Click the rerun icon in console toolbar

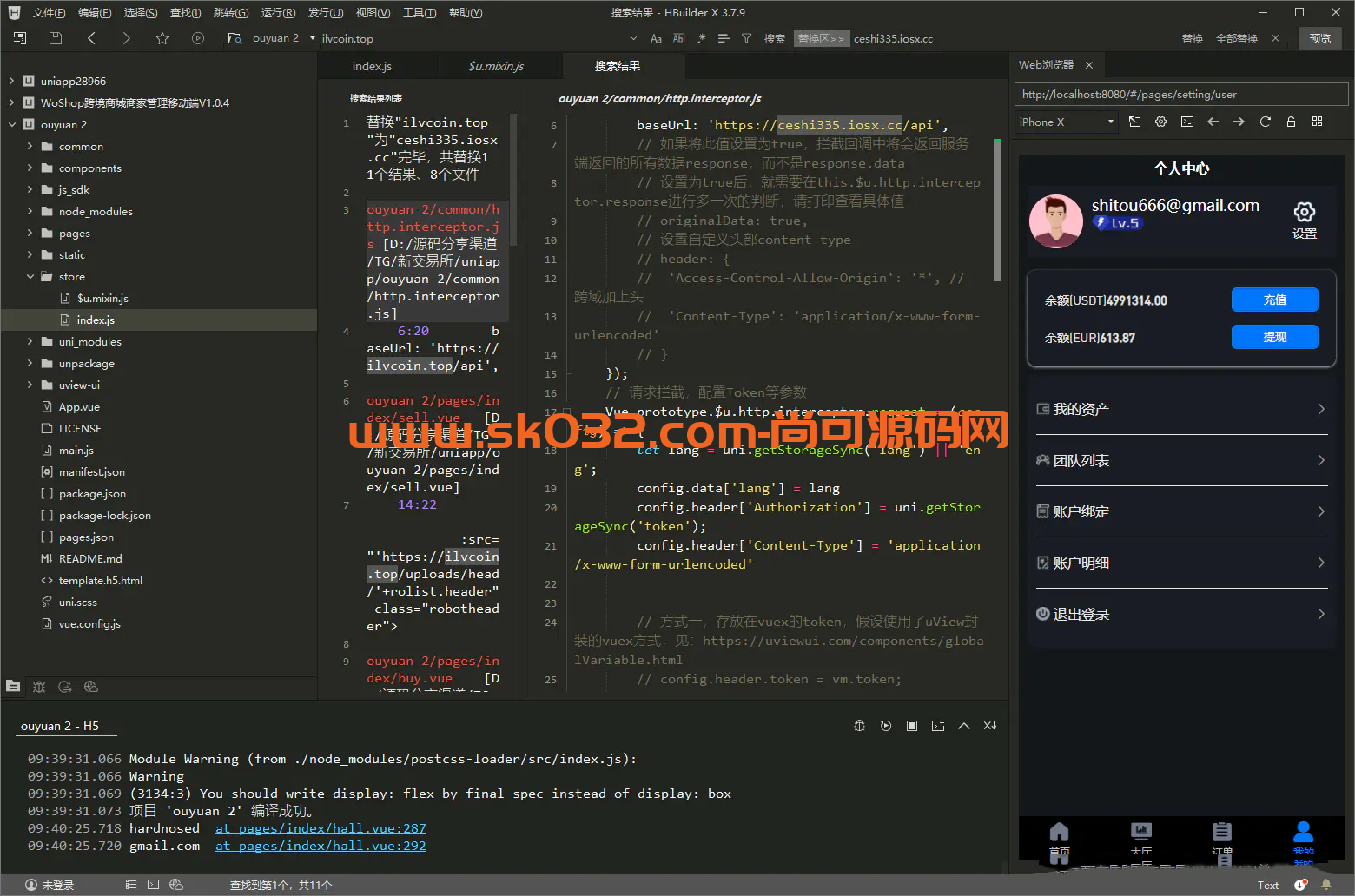886,726
